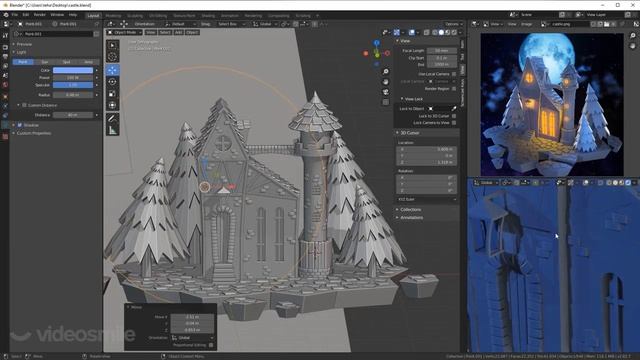Toggle the Custom Distance checkbox

pos(24,105)
